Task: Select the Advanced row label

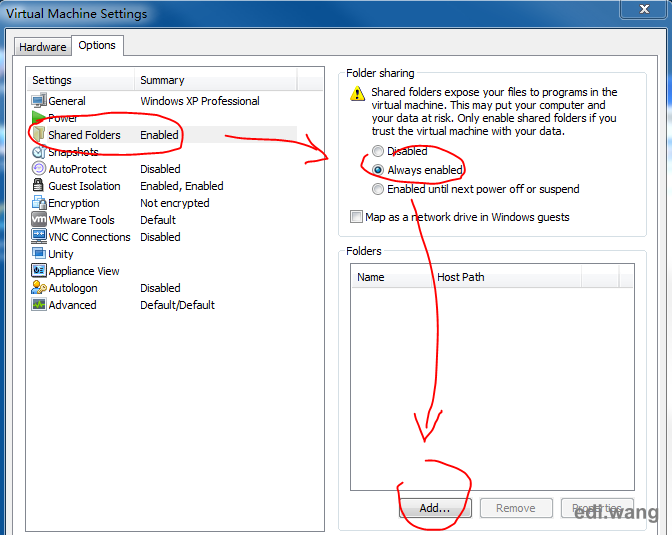Action: (x=72, y=305)
